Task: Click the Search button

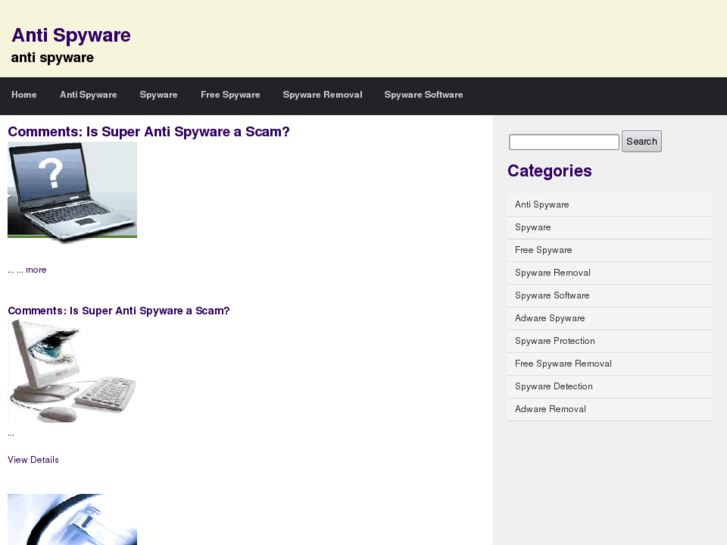Action: [x=642, y=141]
